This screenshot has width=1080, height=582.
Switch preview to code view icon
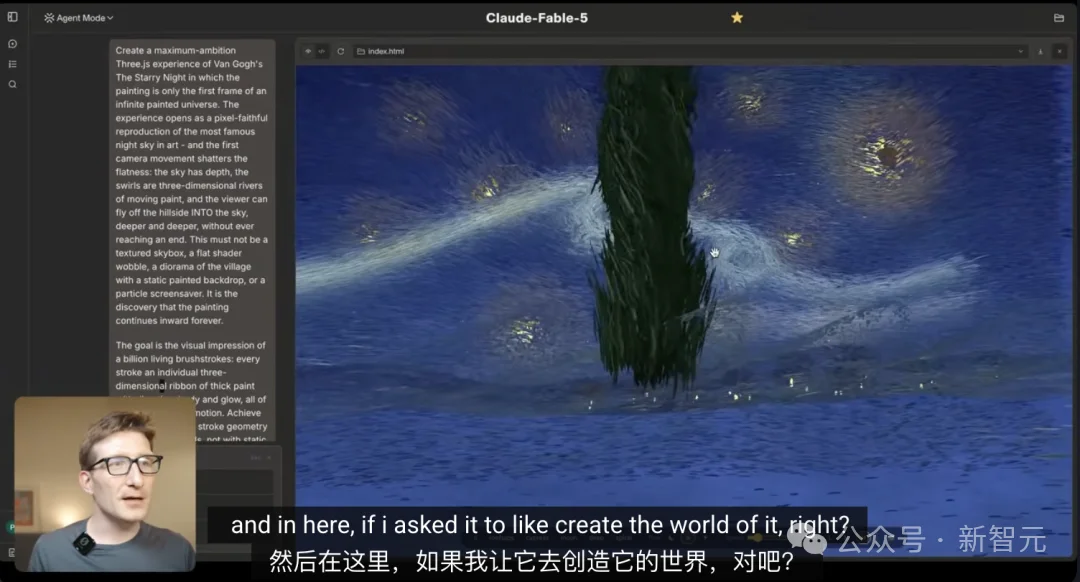[322, 51]
